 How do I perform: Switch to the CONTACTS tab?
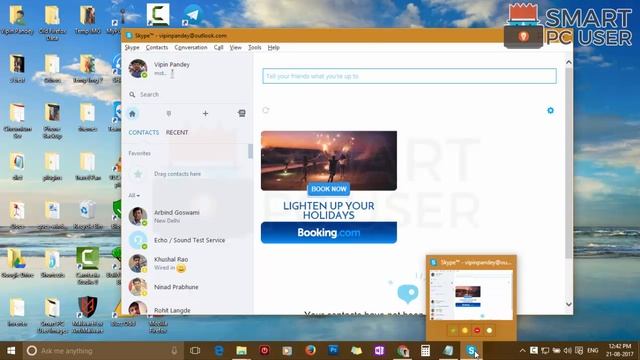click(x=144, y=133)
